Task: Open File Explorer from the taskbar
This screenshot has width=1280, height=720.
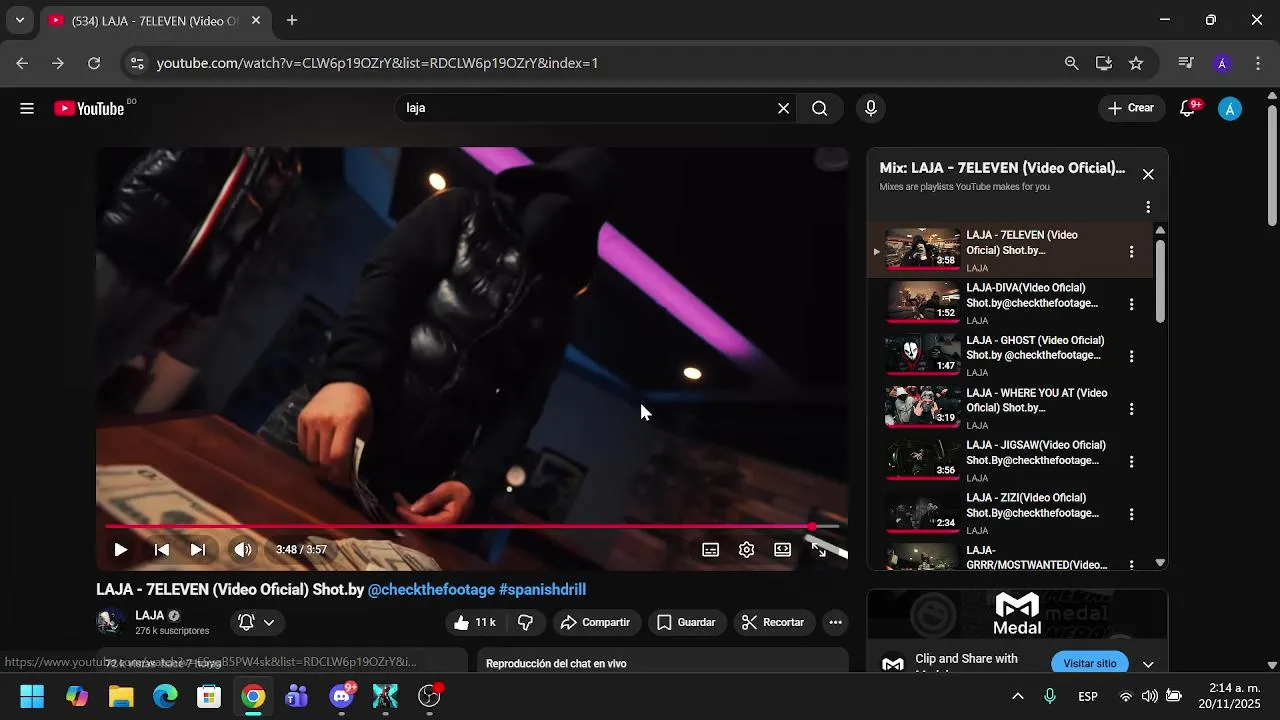Action: tap(121, 696)
